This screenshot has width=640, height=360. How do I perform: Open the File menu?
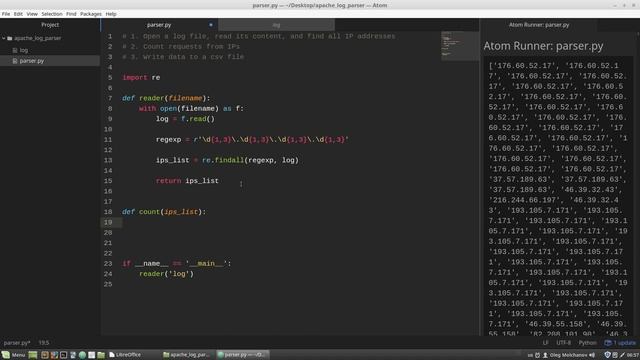[x=6, y=14]
